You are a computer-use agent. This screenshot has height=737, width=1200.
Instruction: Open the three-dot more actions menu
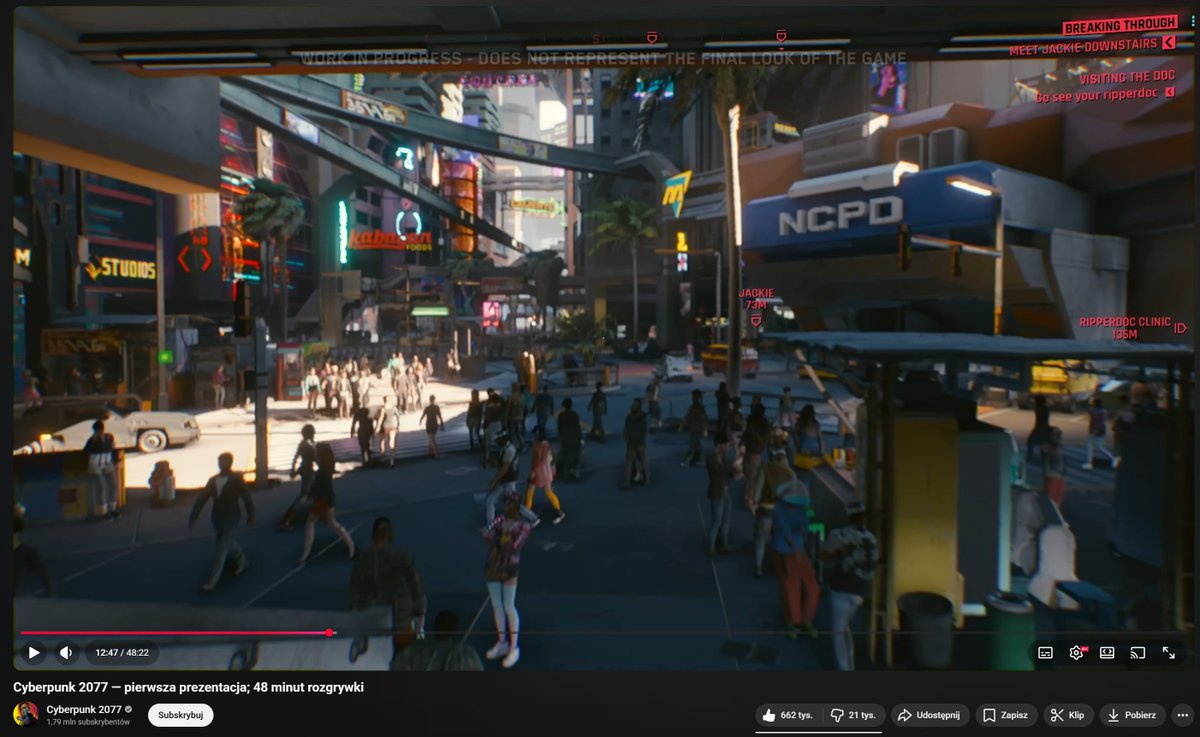(x=1184, y=715)
